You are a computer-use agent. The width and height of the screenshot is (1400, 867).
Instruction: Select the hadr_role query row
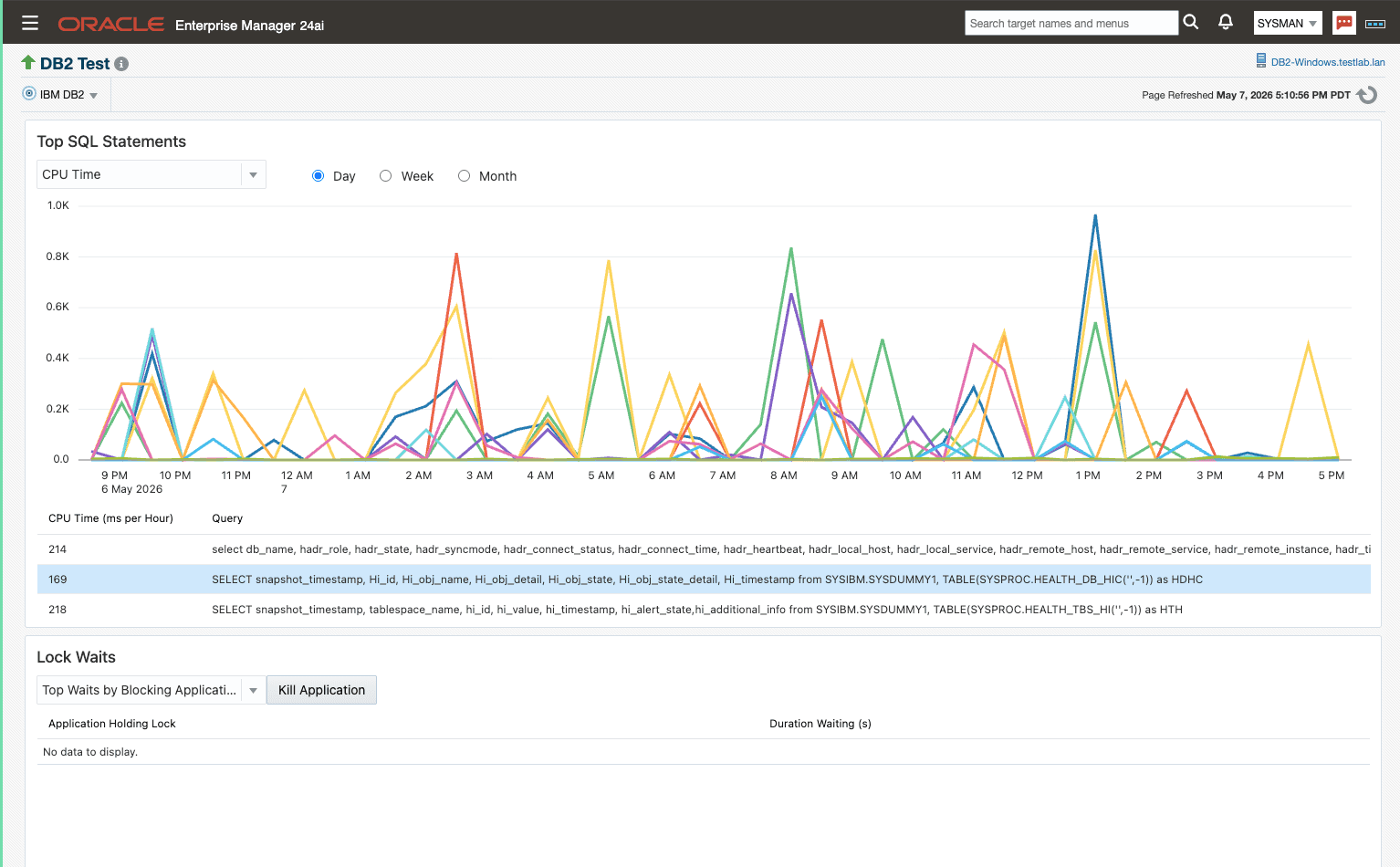pos(704,549)
